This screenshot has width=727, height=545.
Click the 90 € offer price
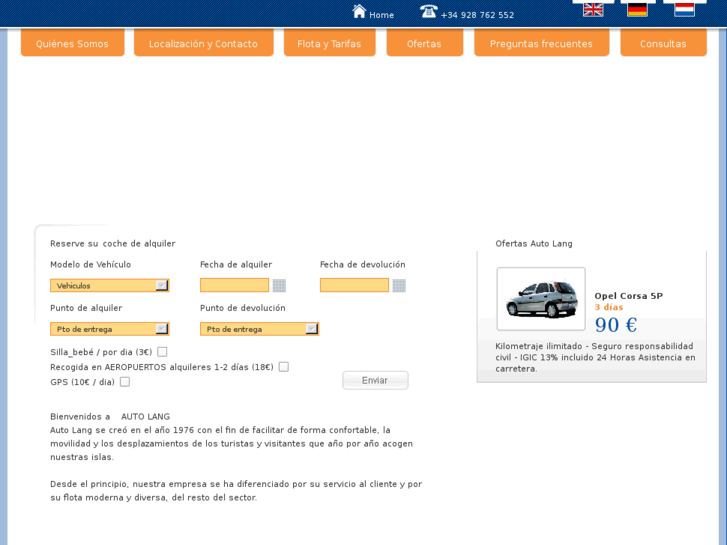click(616, 325)
